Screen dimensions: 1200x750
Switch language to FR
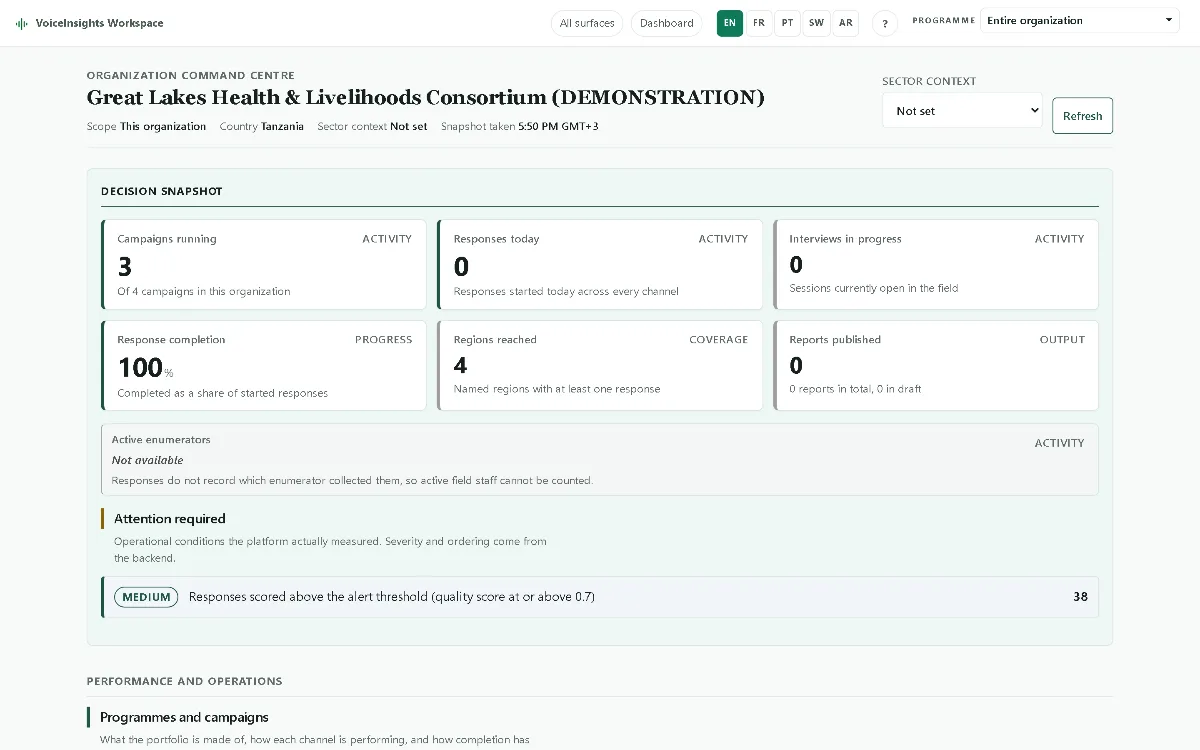pyautogui.click(x=759, y=23)
